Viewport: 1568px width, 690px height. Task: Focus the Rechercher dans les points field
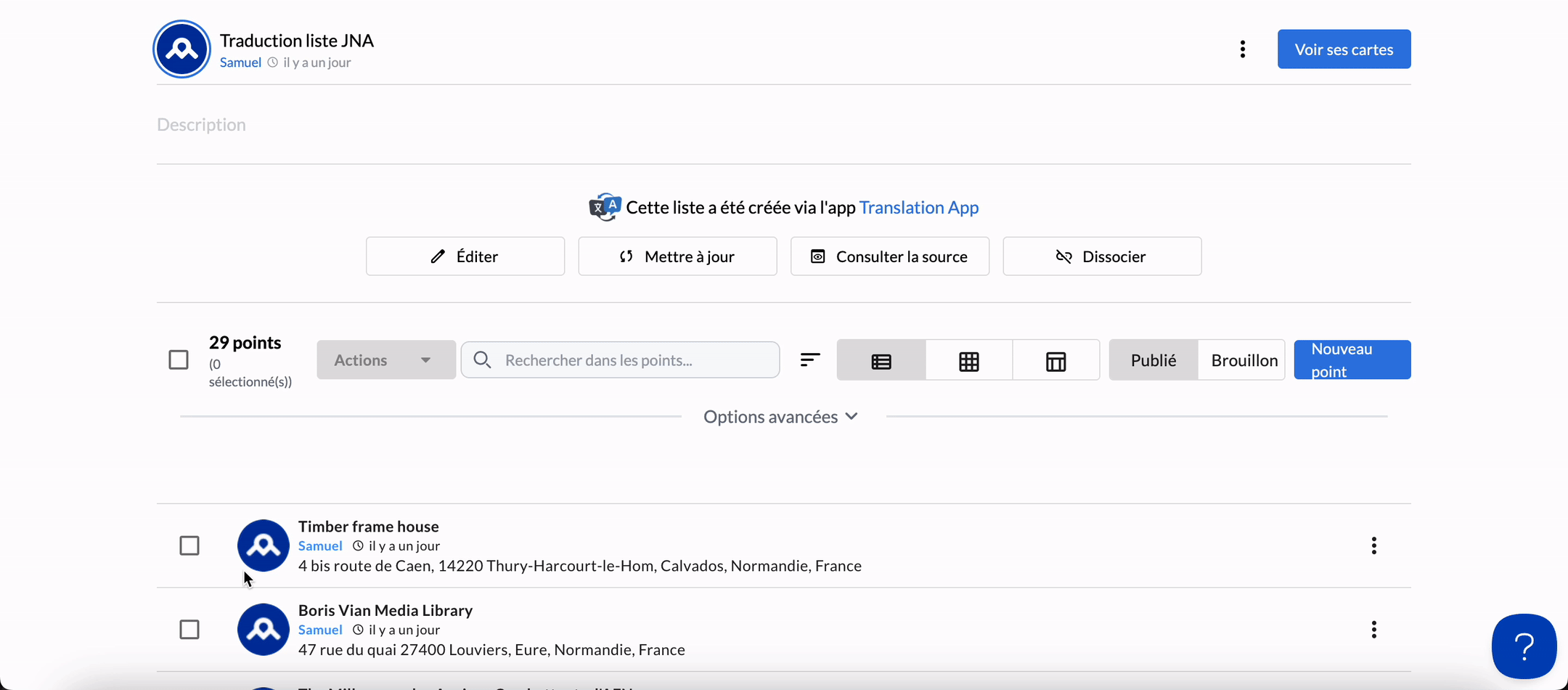[621, 360]
